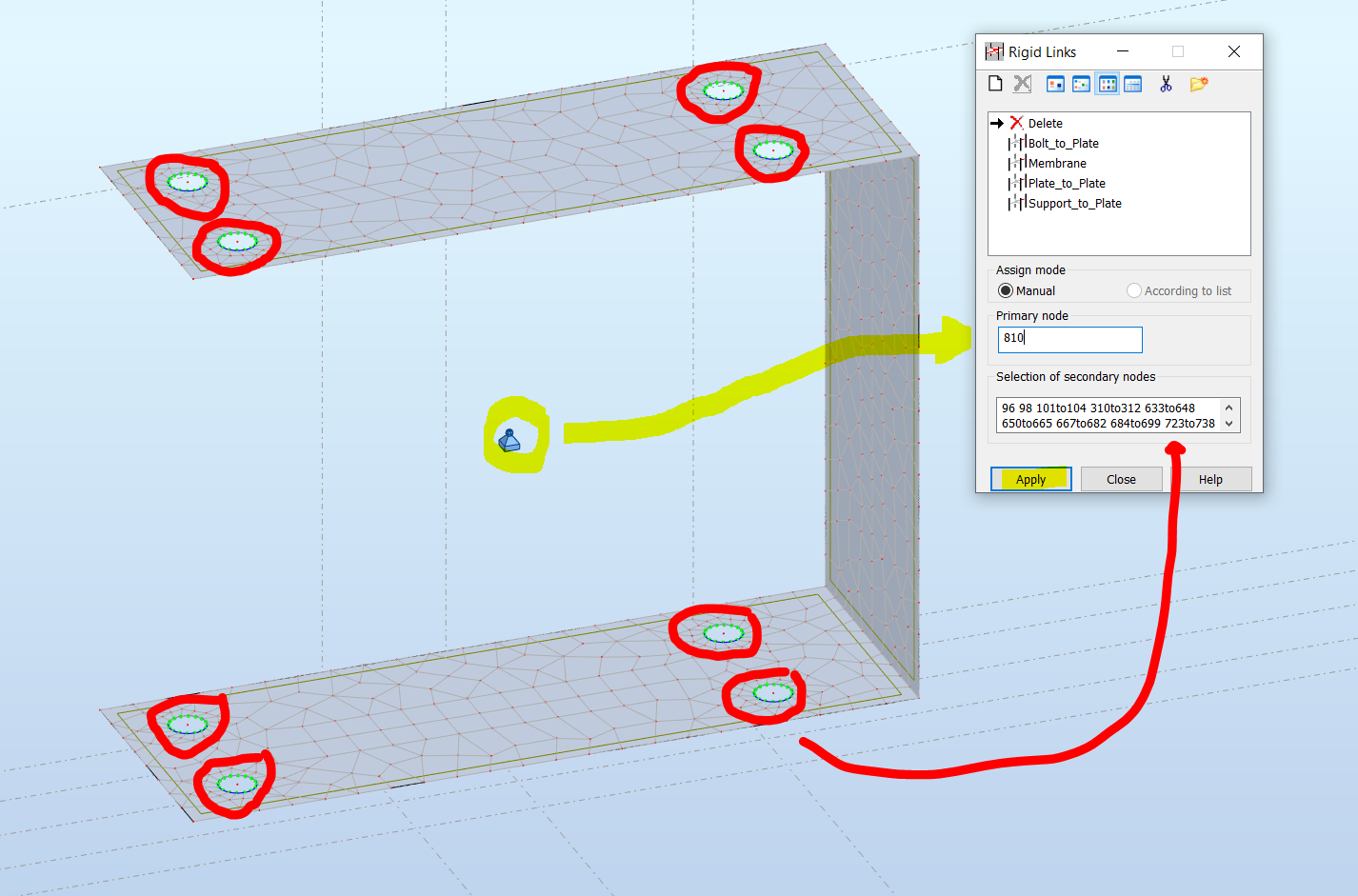Screen dimensions: 1358x896
Task: Click the scissors cut icon
Action: click(x=1165, y=84)
